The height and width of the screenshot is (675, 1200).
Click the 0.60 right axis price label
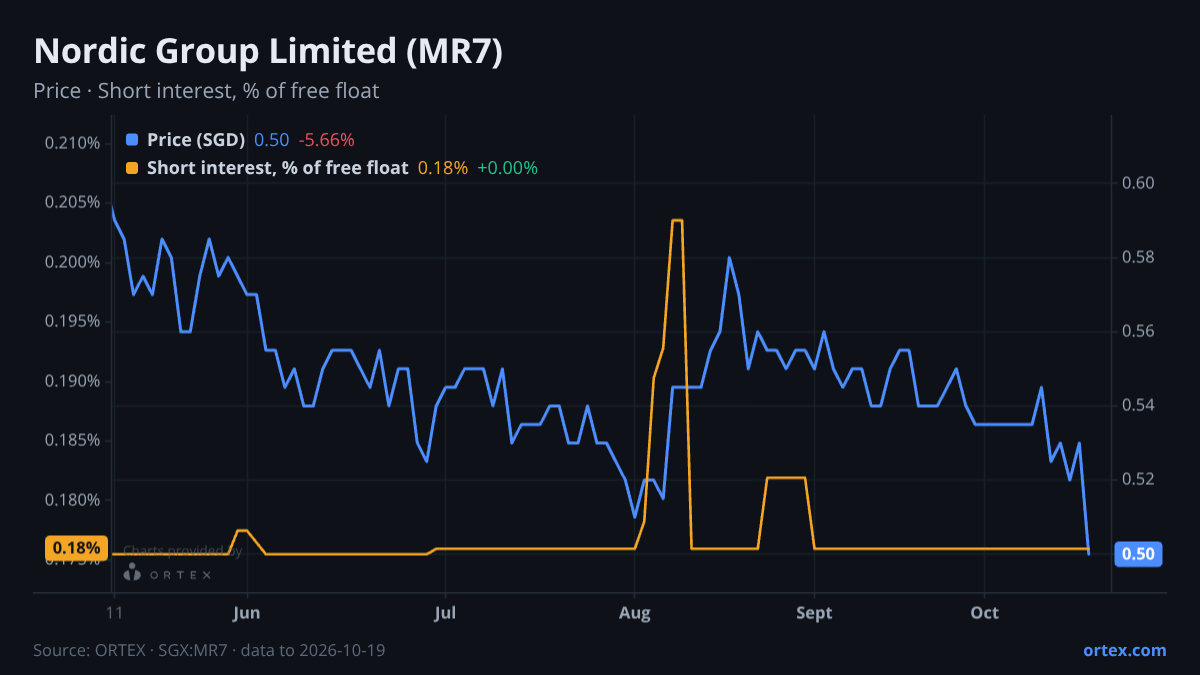[x=1140, y=183]
